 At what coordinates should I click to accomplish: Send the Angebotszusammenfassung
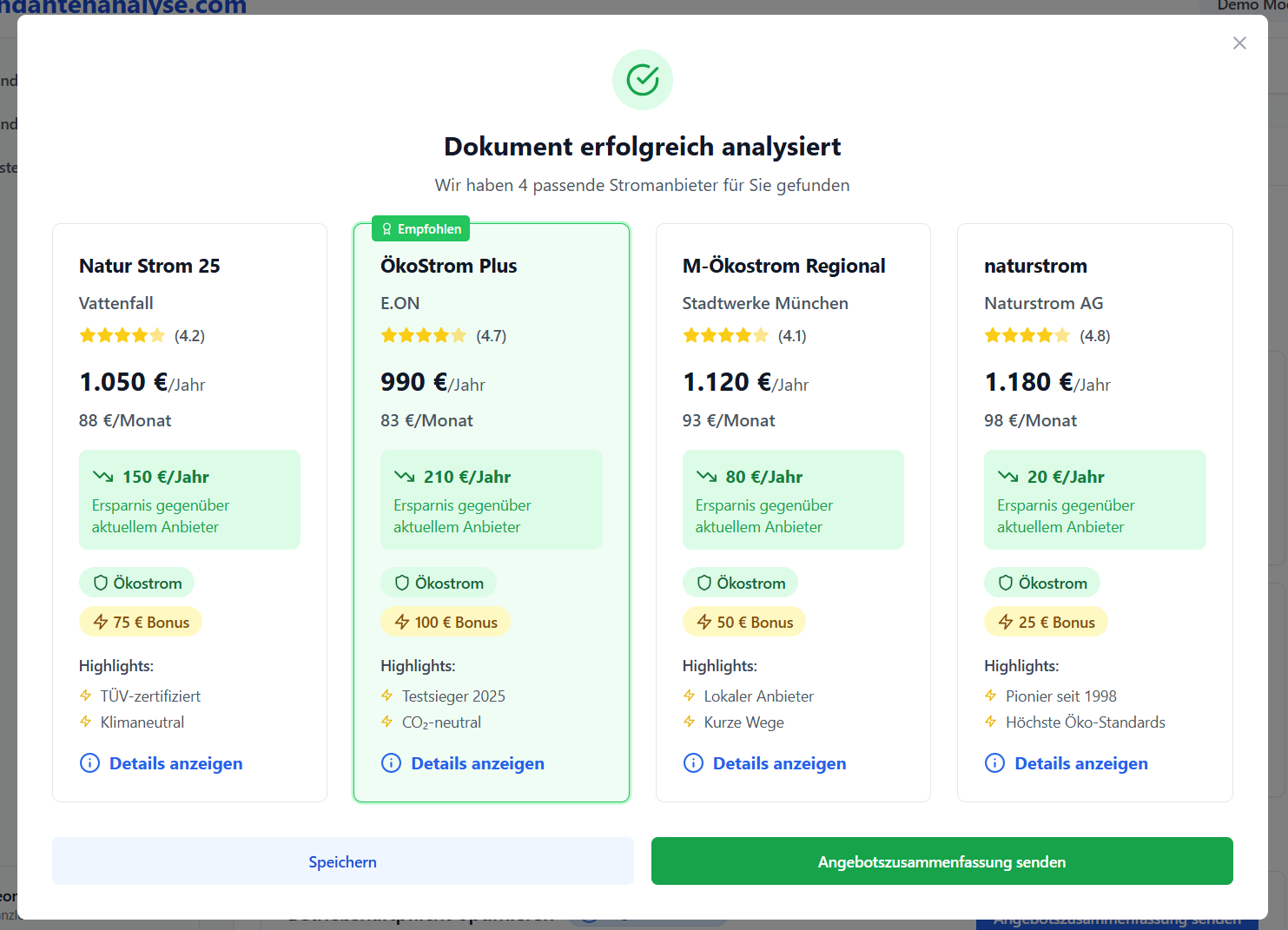point(942,861)
